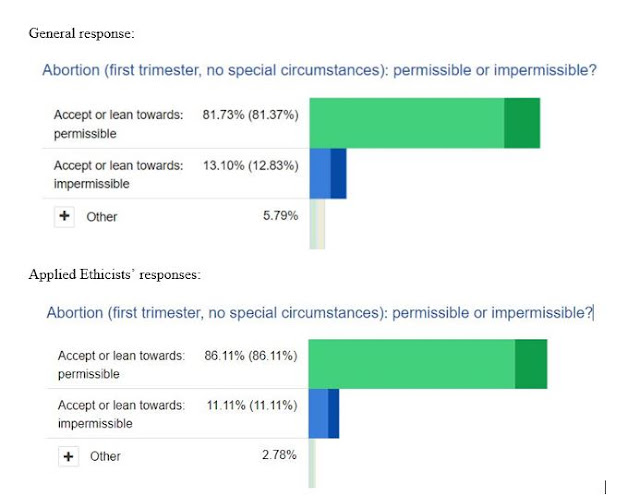Screen dimensions: 640x496
Task: Click the 'General response:' heading text
Action: (81, 35)
